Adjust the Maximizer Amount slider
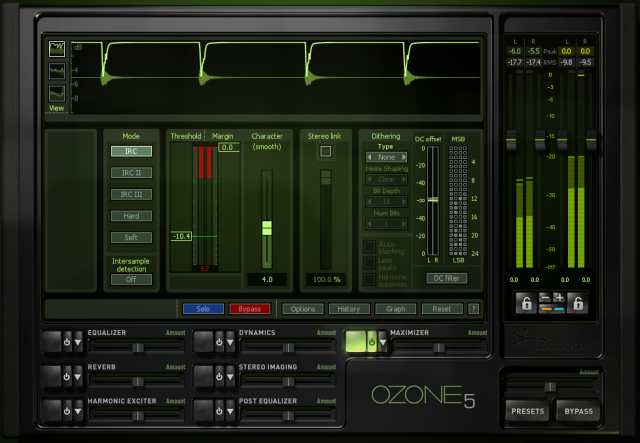Viewport: 640px width, 443px height. click(x=439, y=347)
